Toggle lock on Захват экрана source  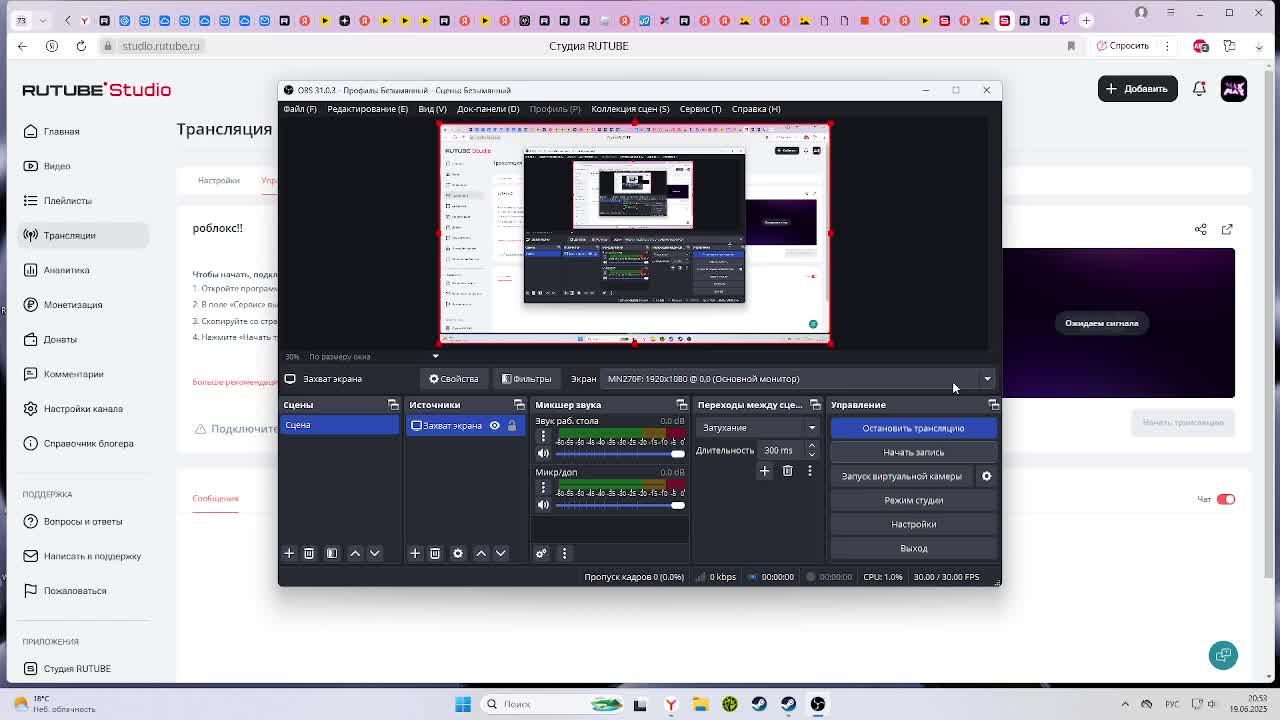click(x=512, y=425)
